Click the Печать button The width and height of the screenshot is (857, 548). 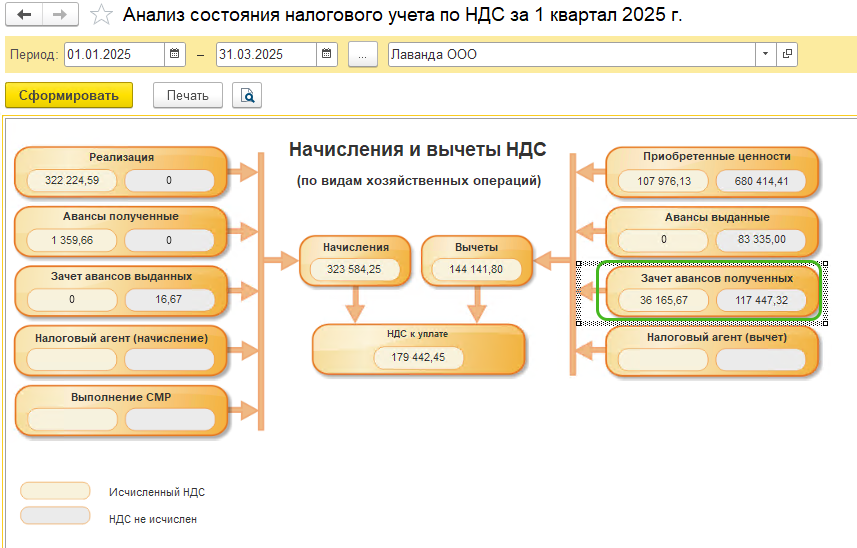[x=187, y=96]
